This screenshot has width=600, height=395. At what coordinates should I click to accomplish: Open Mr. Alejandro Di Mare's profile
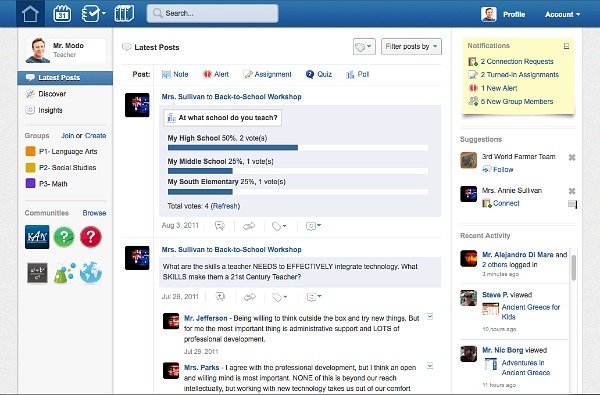coord(518,255)
